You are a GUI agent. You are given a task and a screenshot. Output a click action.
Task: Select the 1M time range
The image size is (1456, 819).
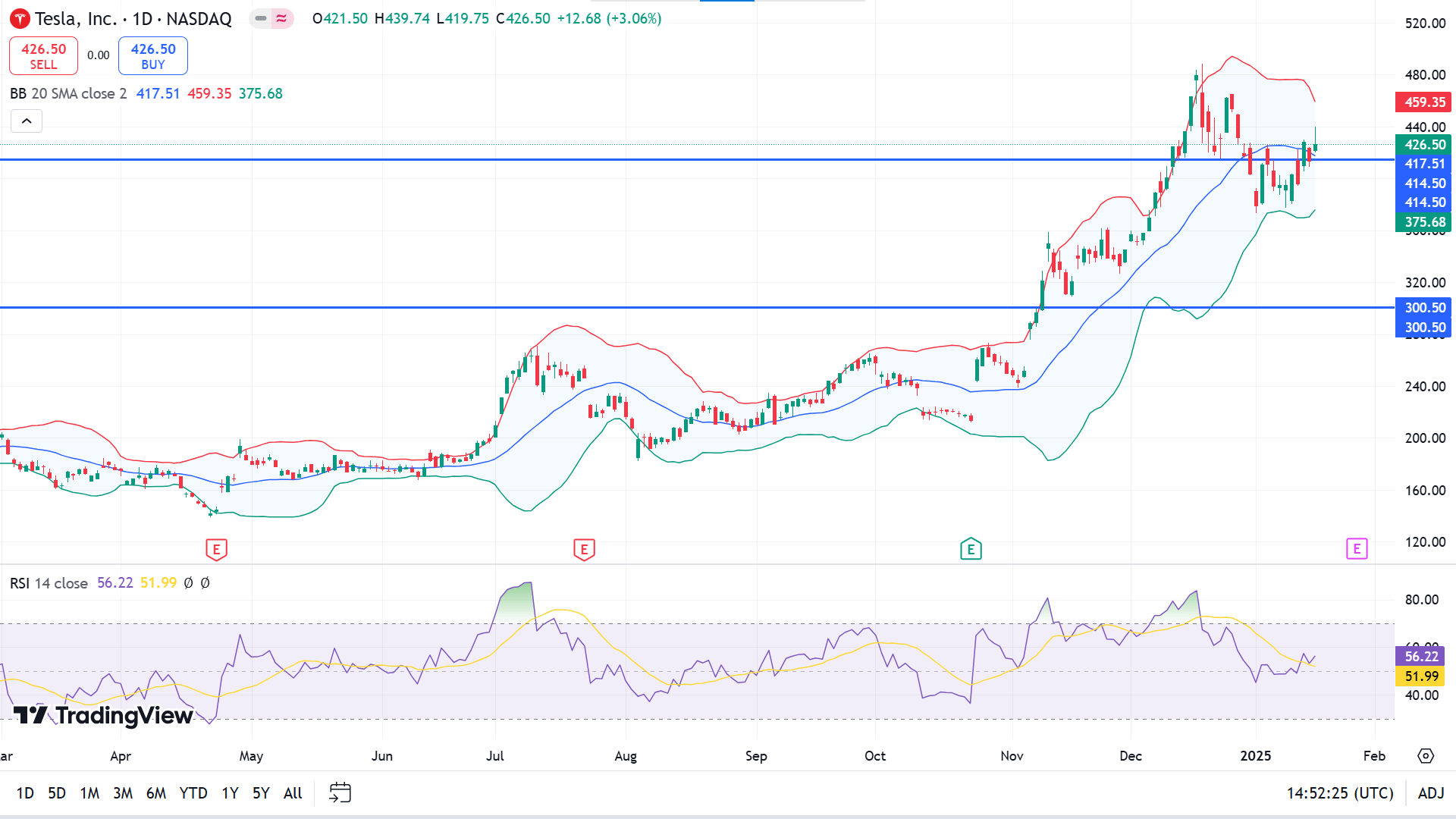click(89, 793)
